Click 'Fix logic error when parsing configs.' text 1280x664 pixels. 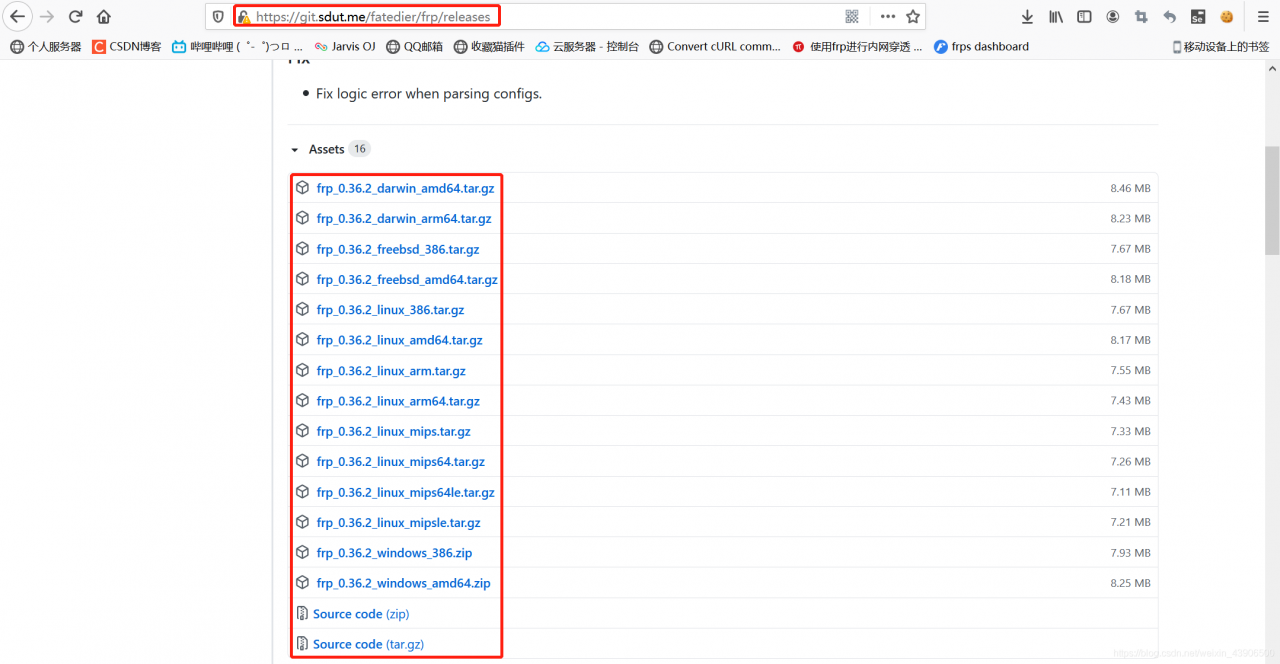429,93
